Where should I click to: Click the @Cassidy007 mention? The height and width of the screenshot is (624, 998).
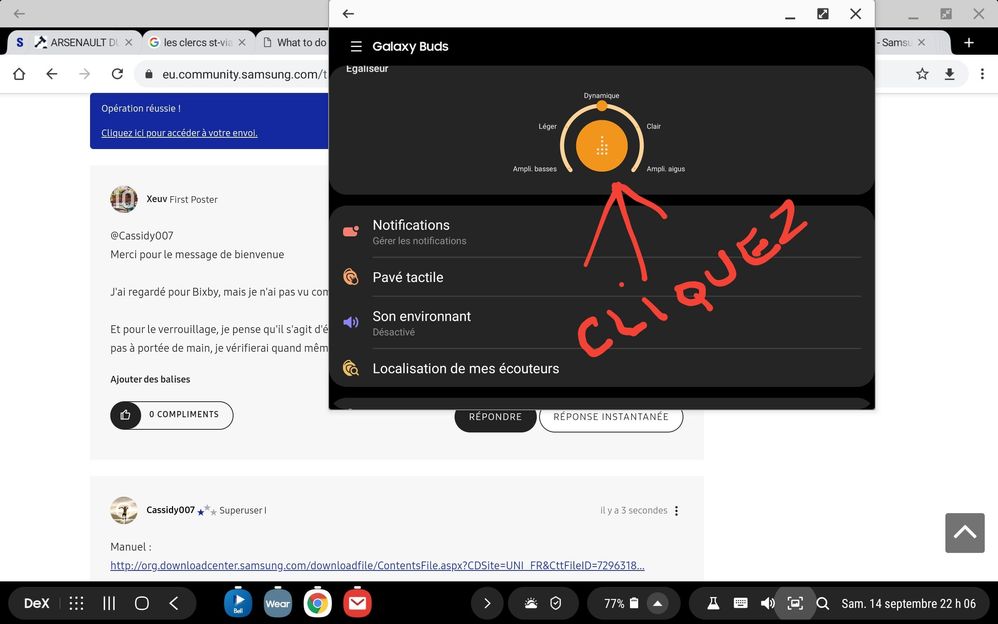coord(142,236)
